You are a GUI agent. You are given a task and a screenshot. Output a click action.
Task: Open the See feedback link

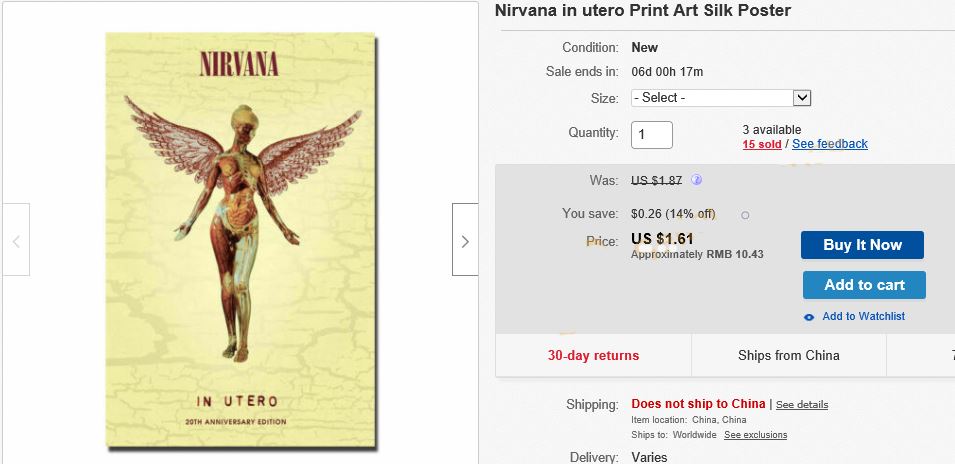coord(830,144)
